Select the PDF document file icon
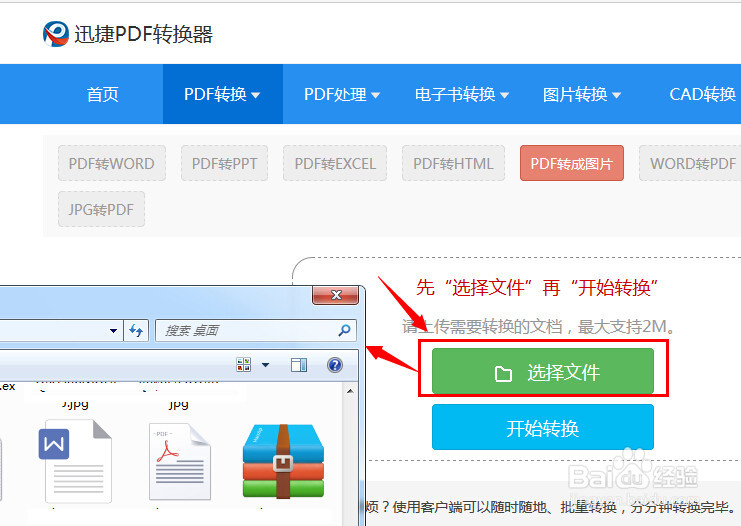 pyautogui.click(x=180, y=461)
